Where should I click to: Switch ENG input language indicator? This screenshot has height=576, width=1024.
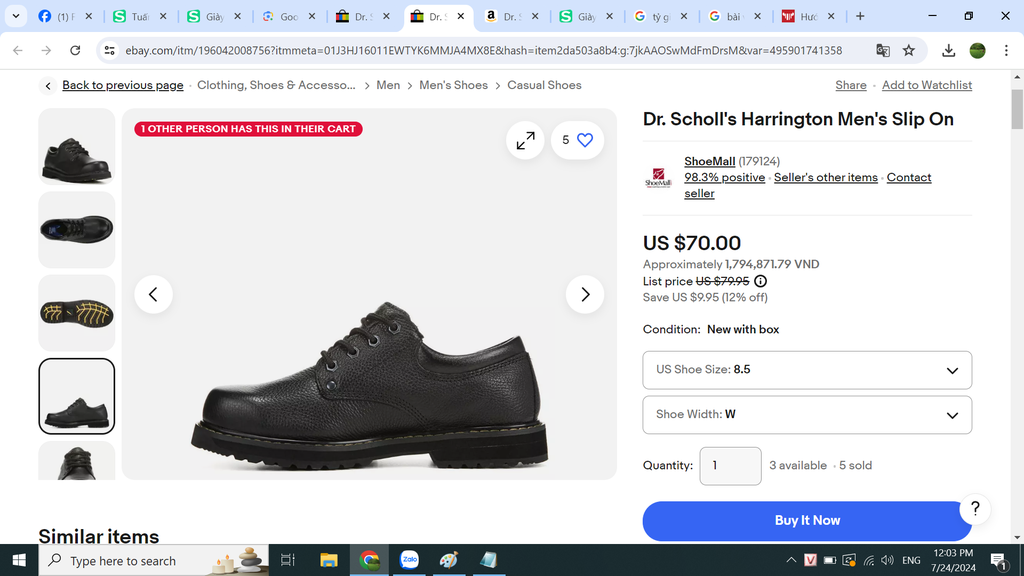(911, 560)
